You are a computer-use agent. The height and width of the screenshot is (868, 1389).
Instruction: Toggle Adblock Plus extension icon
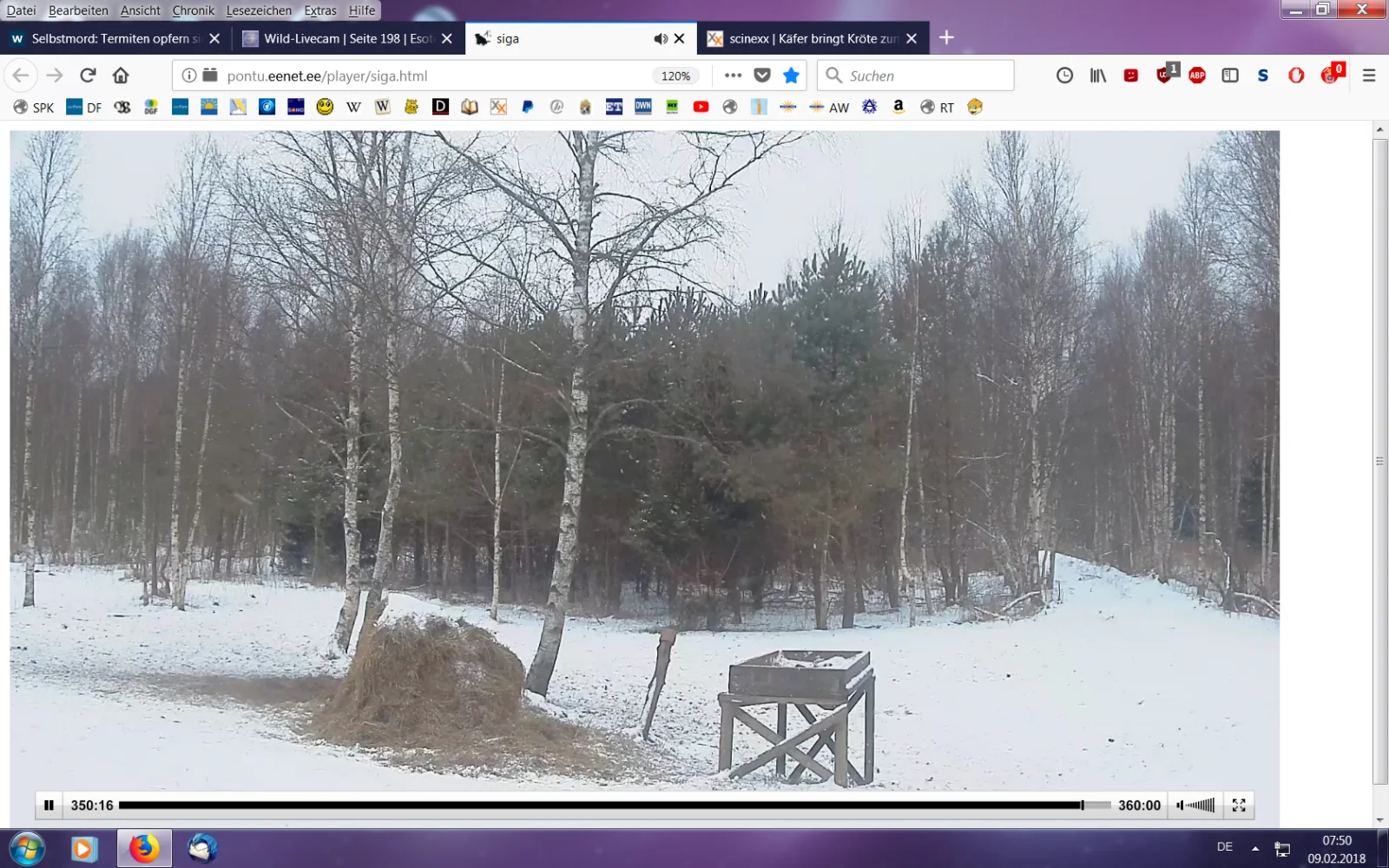(x=1197, y=76)
